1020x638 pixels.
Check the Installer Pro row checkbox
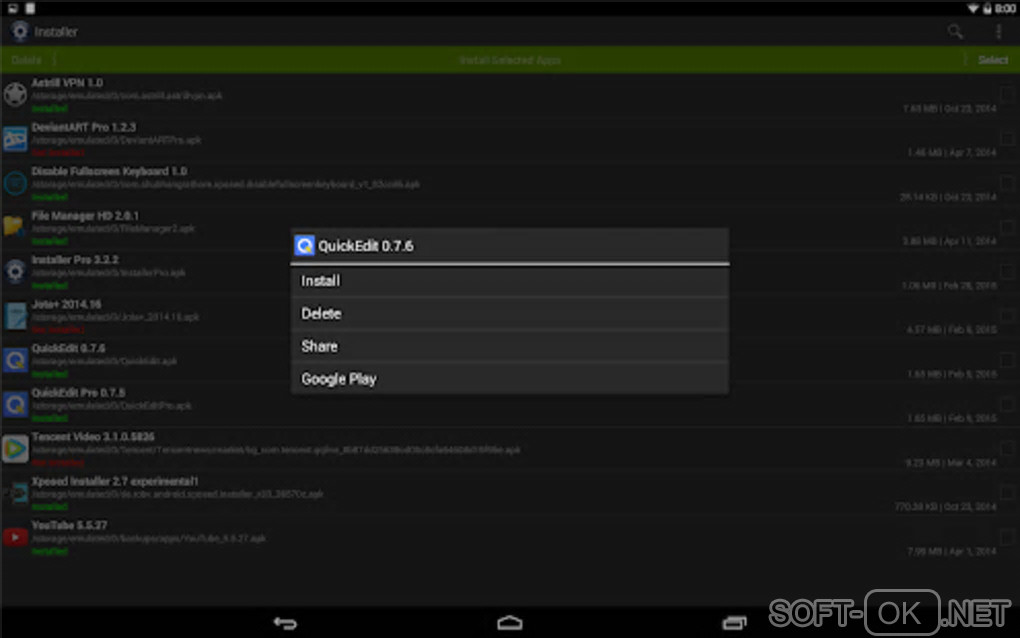[1007, 271]
